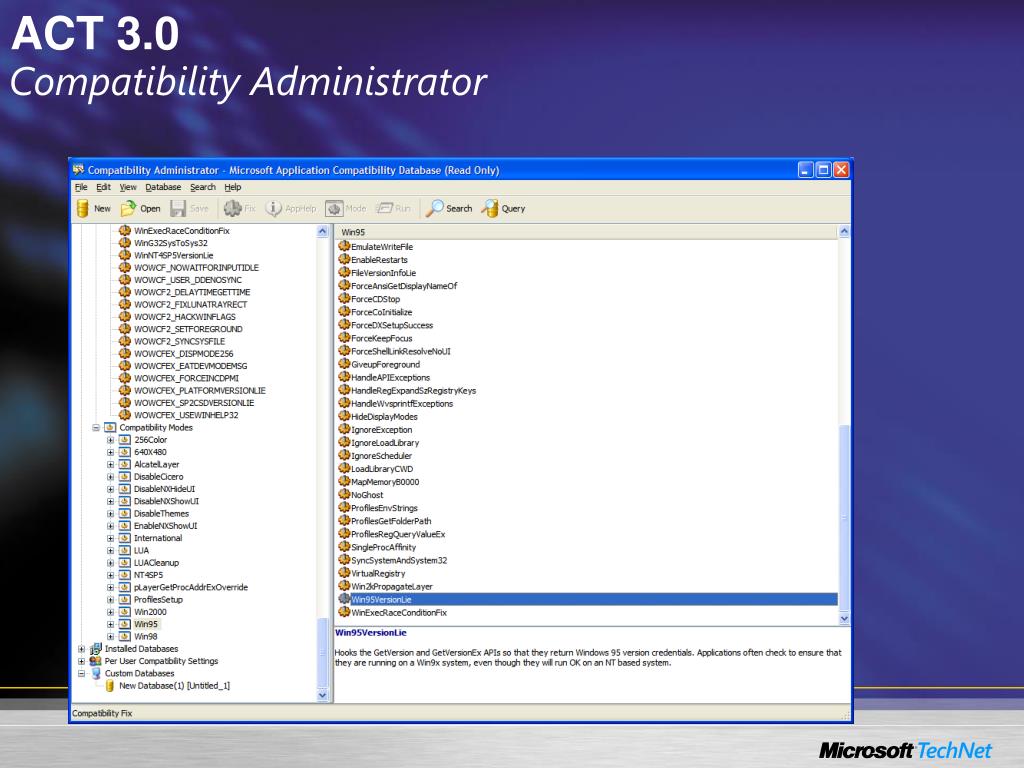1024x768 pixels.
Task: Click the DisableThemes mode icon in tree
Action: [x=125, y=513]
